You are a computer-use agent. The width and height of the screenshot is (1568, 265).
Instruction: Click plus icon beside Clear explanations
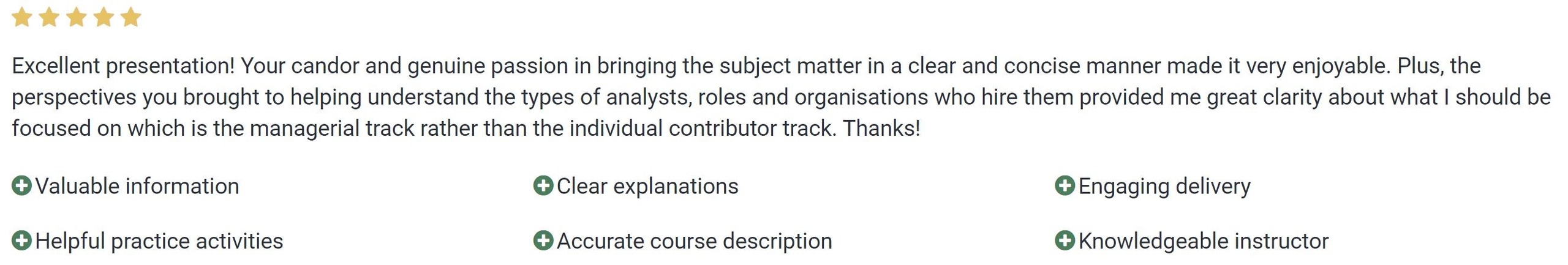(543, 185)
